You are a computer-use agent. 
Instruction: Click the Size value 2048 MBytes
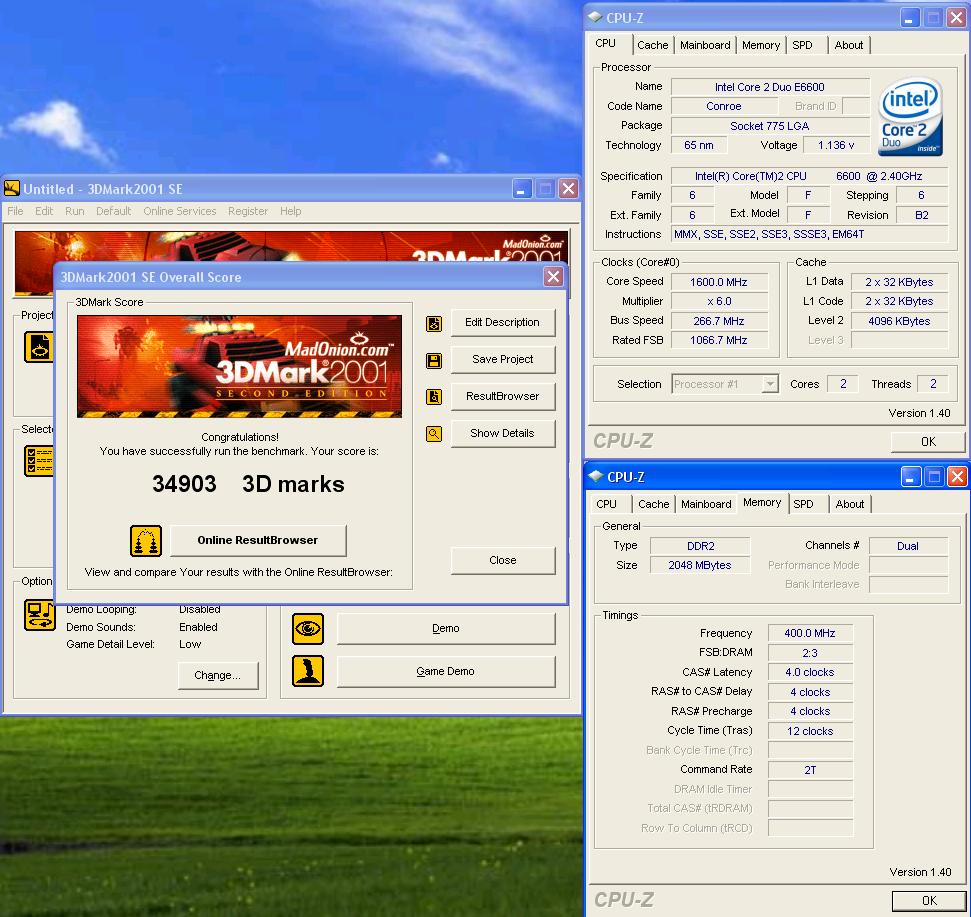[x=700, y=565]
